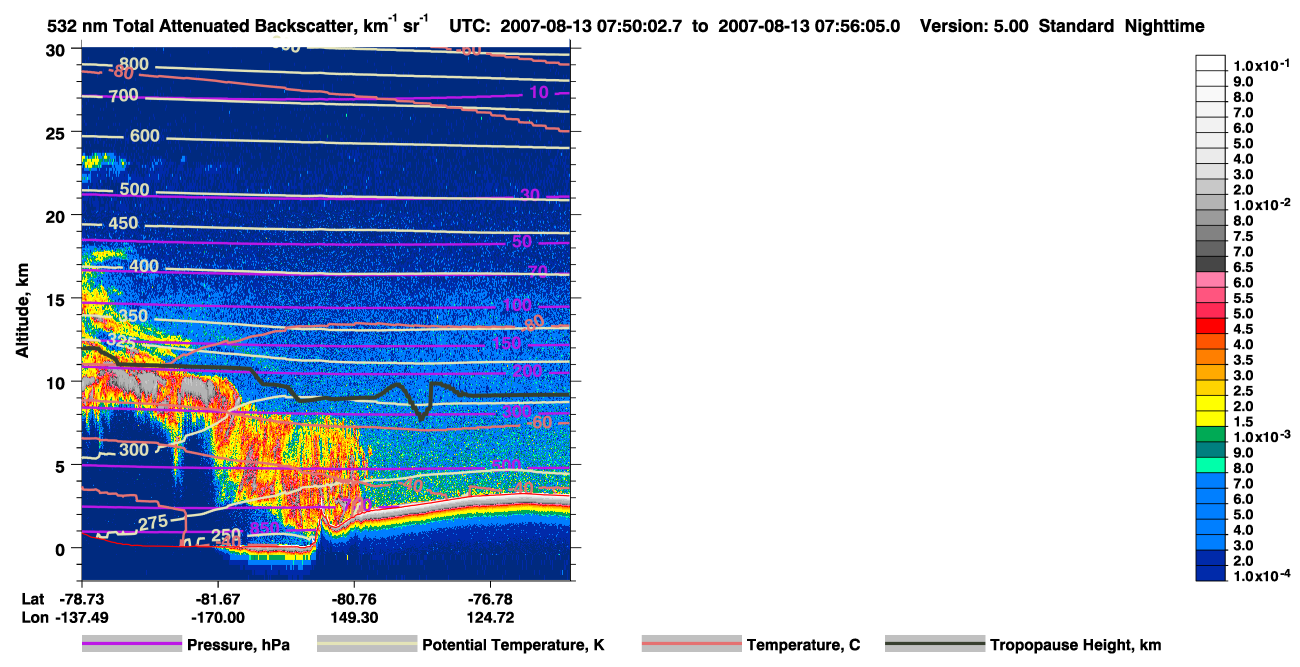This screenshot has height=667, width=1300.
Task: Click the longitude value -170.00
Action: (217, 617)
